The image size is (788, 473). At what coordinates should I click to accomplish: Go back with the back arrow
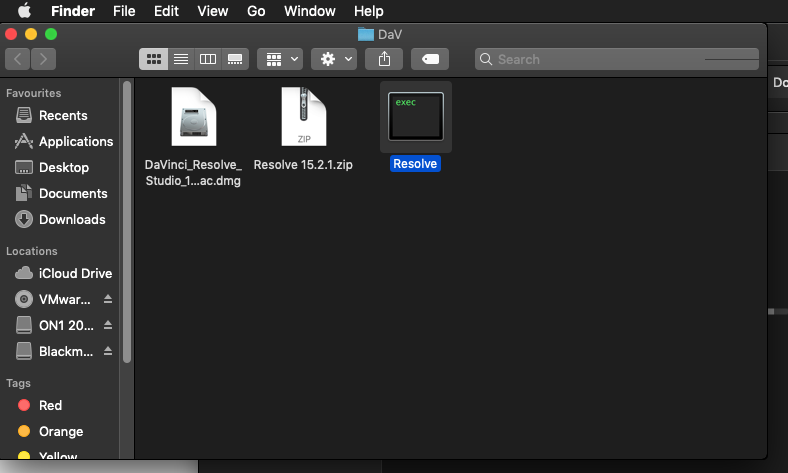[18, 59]
